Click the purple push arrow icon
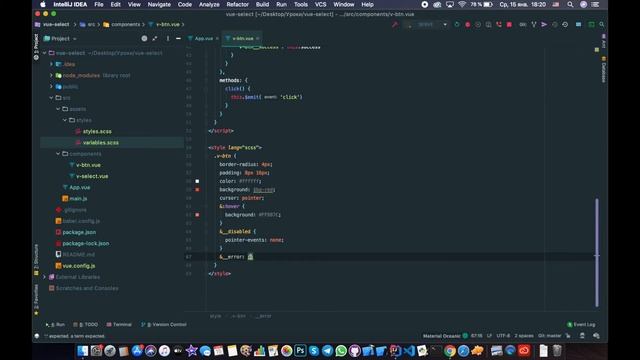This screenshot has width=640, height=360. pos(544,24)
